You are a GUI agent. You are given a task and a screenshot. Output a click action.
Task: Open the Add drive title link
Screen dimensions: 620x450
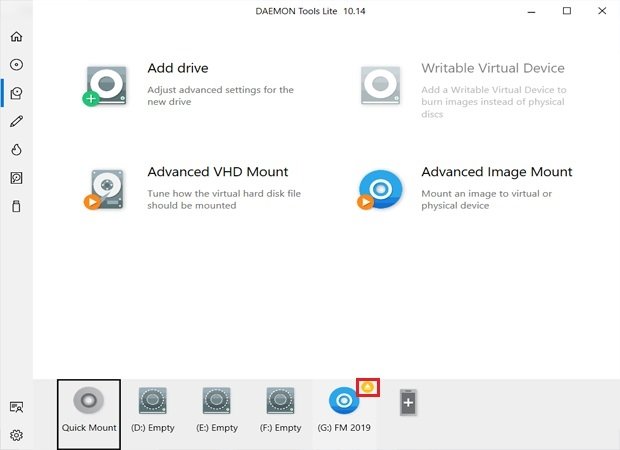tap(178, 68)
